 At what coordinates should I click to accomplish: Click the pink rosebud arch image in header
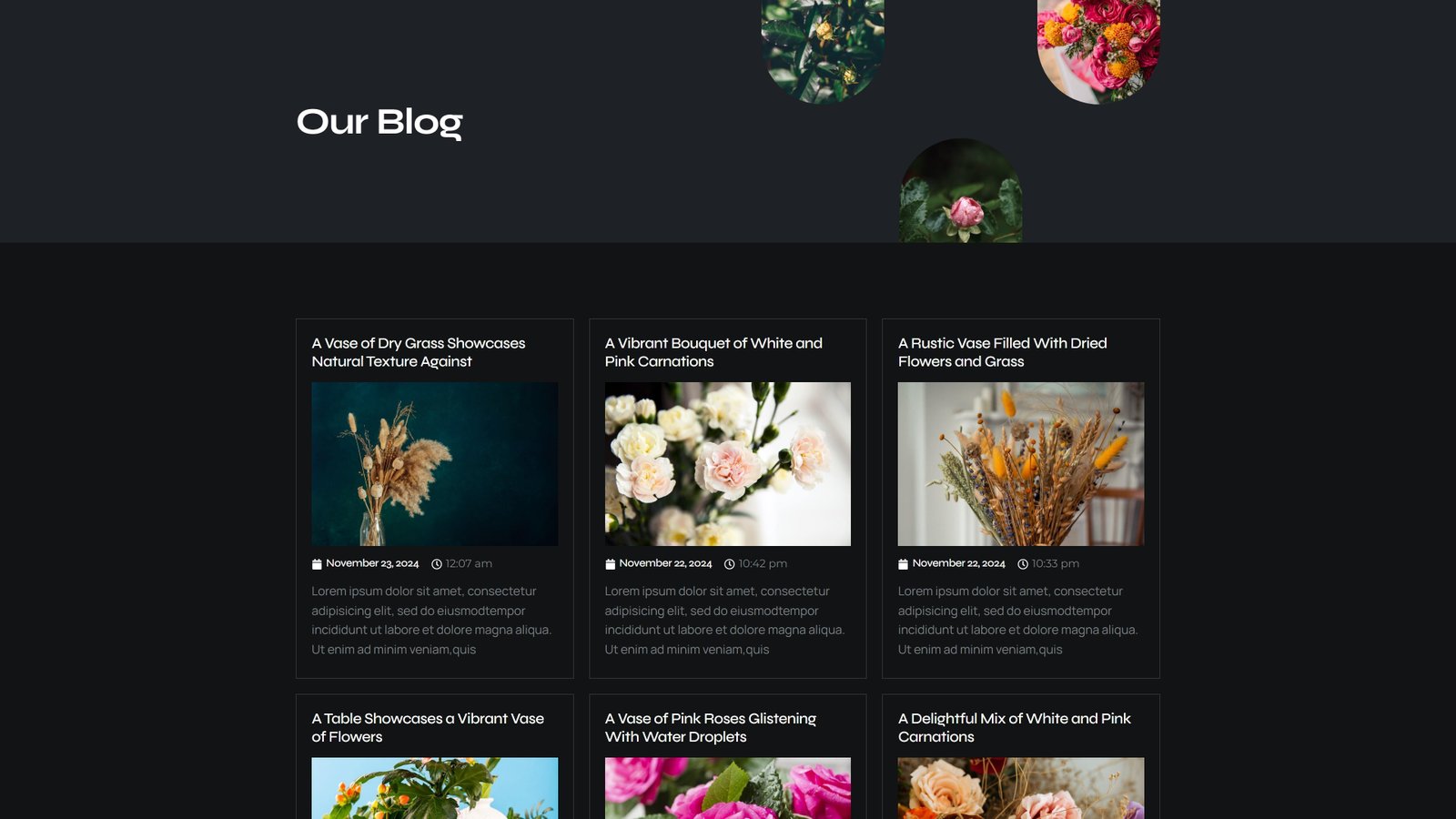[961, 191]
